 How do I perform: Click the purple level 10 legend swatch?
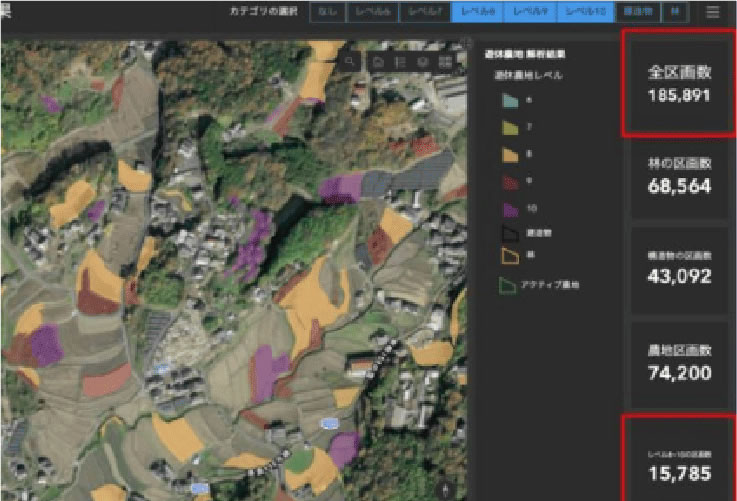coord(508,208)
